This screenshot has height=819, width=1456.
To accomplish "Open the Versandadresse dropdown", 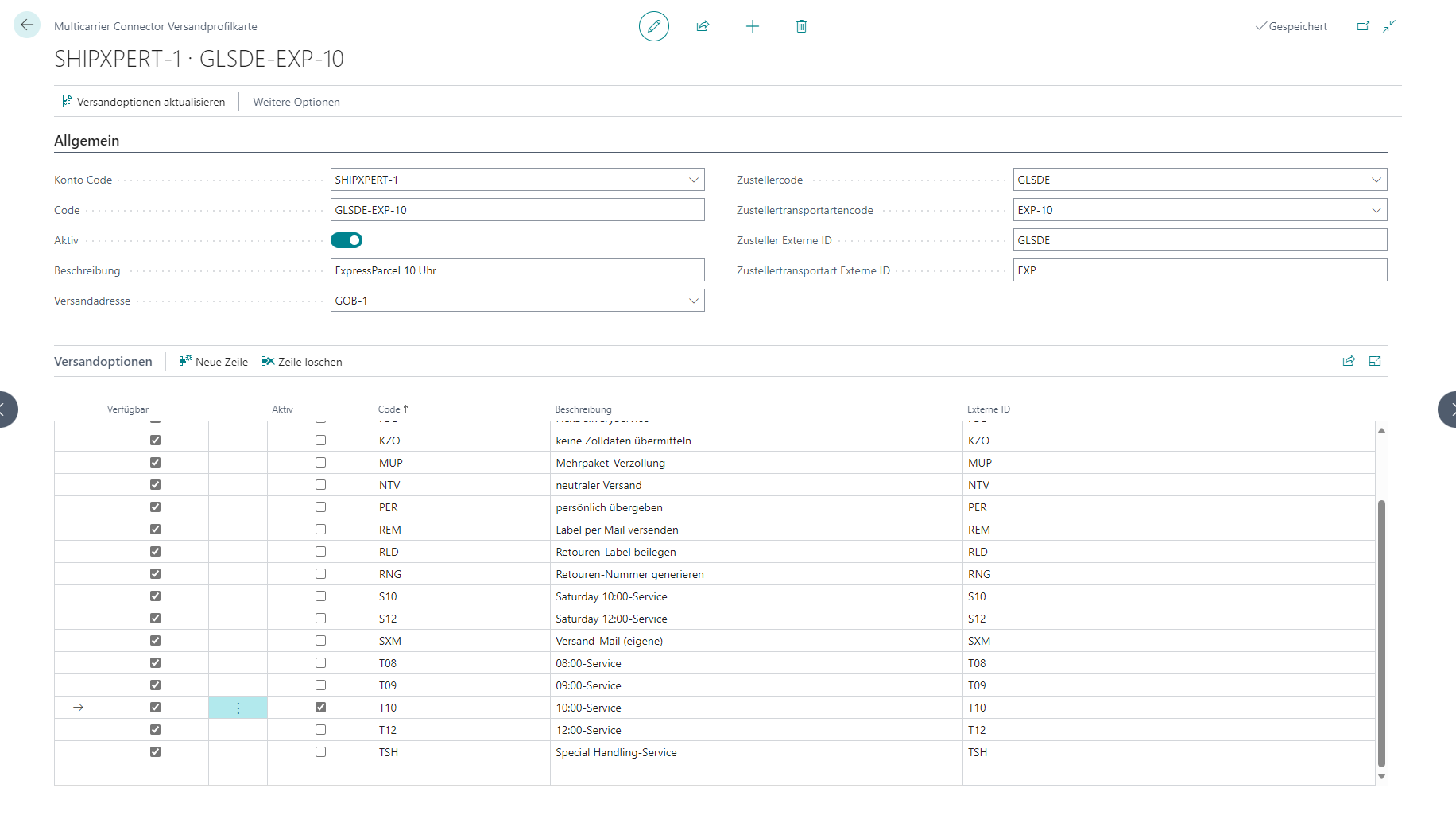I will 693,301.
